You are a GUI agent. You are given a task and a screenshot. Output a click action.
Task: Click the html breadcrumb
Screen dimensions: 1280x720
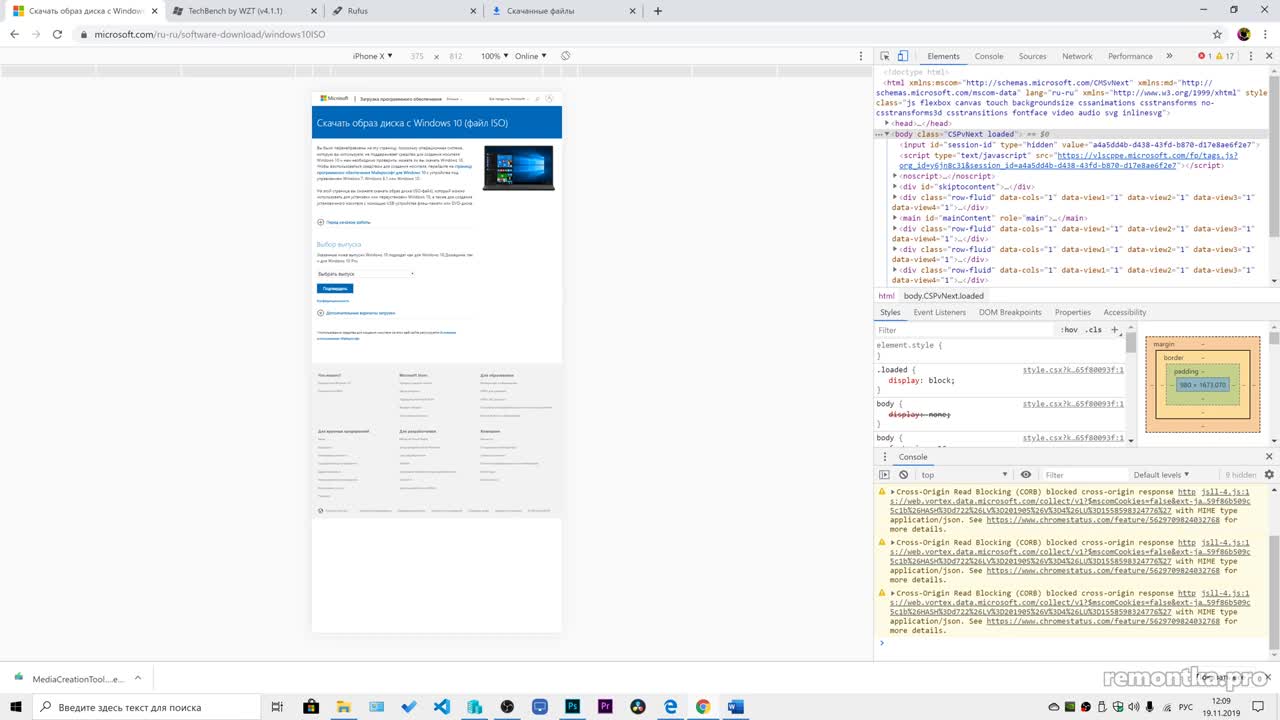point(887,296)
